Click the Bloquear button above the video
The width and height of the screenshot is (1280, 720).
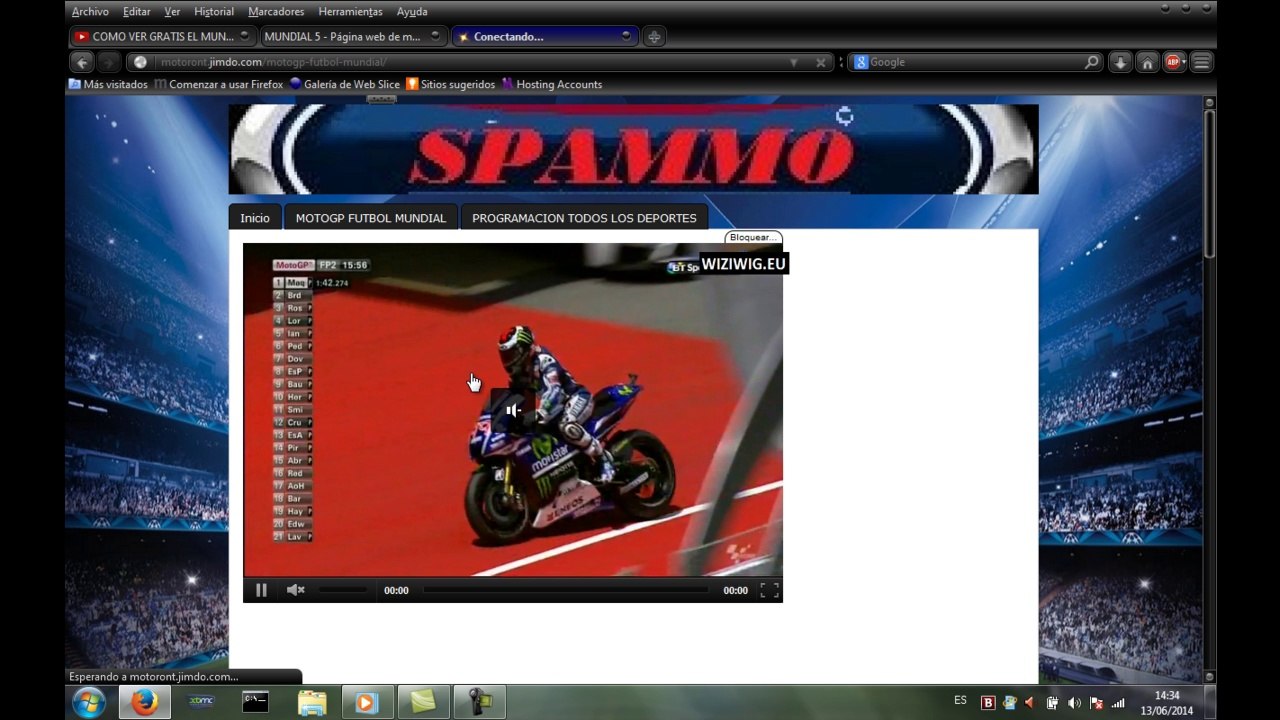click(x=753, y=237)
